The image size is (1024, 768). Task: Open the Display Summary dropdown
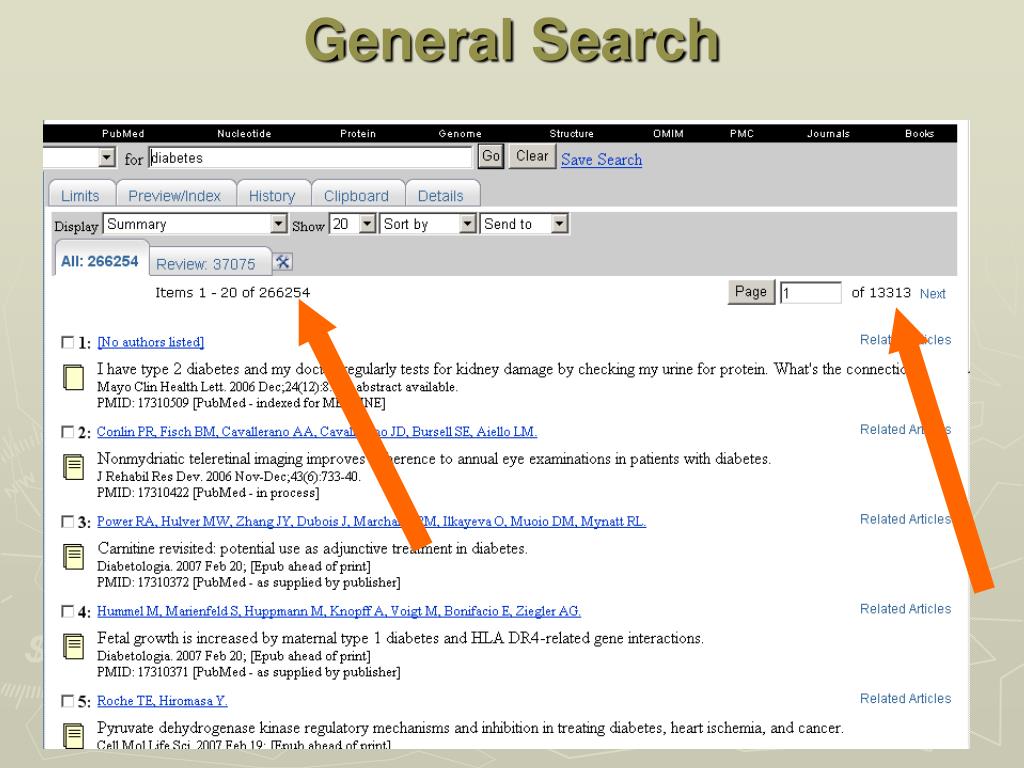pyautogui.click(x=195, y=224)
